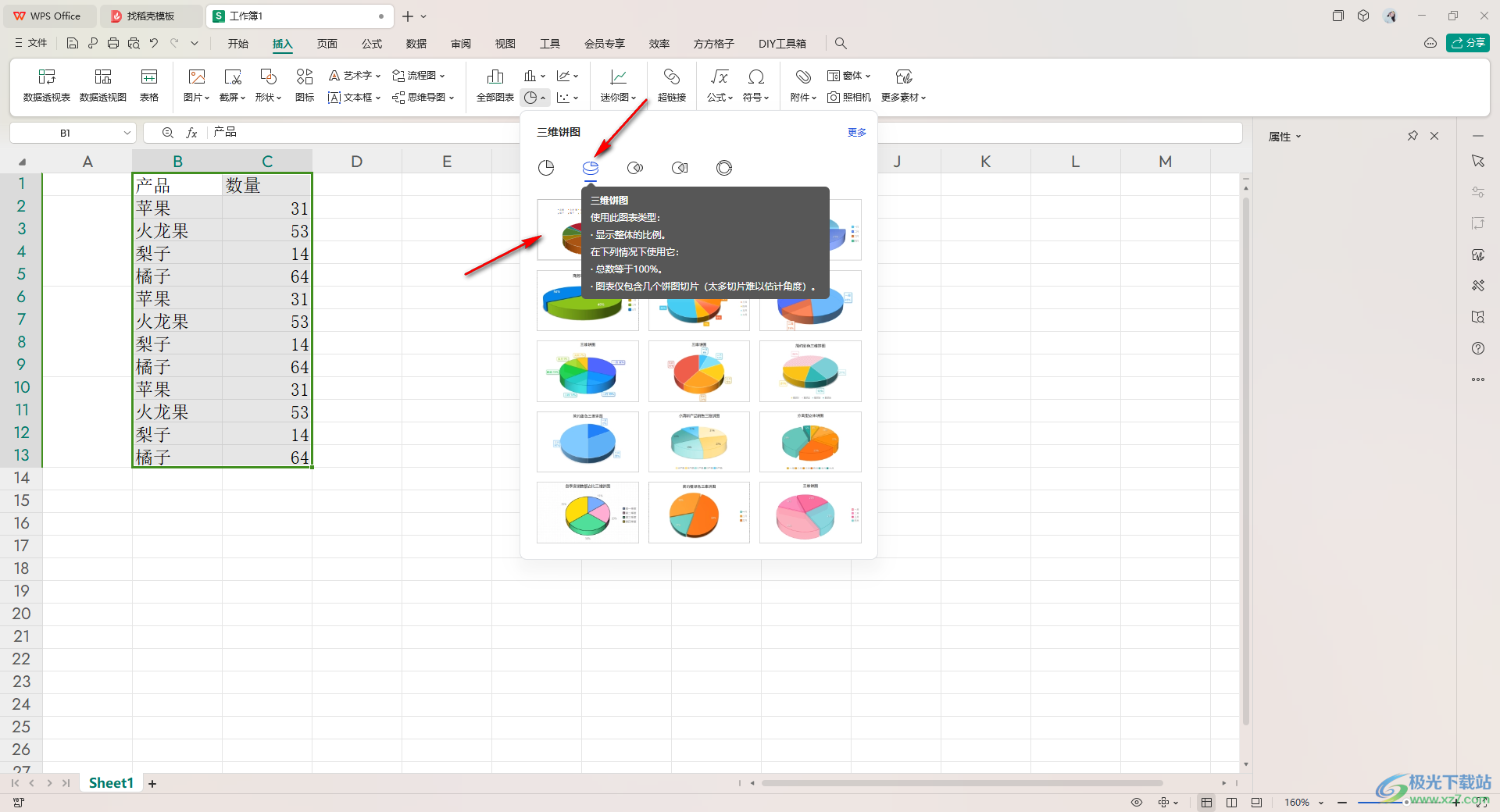The height and width of the screenshot is (812, 1500).
Task: Open the 公式 ribbon tab
Action: click(x=372, y=44)
